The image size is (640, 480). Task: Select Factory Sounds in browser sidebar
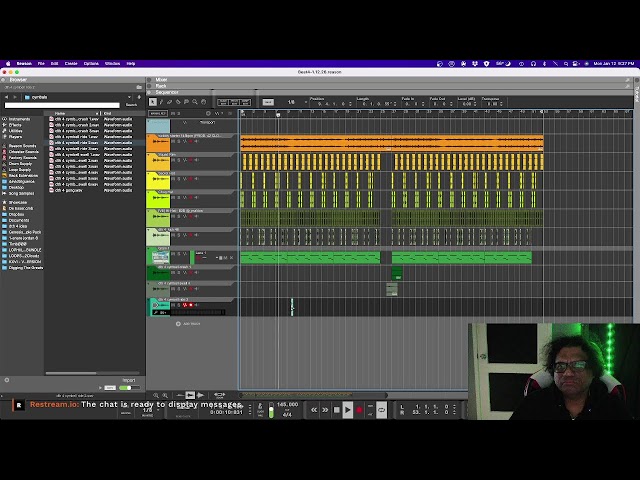pyautogui.click(x=20, y=158)
